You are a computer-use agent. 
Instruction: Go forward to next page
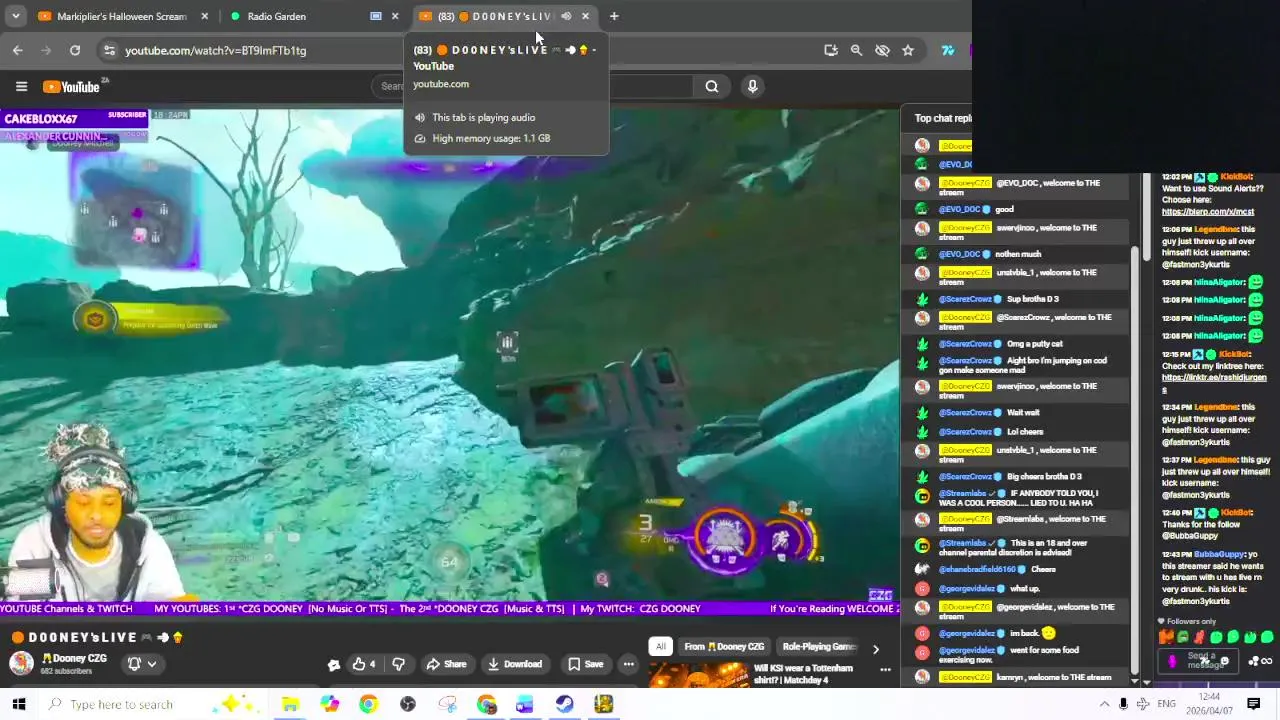pos(46,50)
